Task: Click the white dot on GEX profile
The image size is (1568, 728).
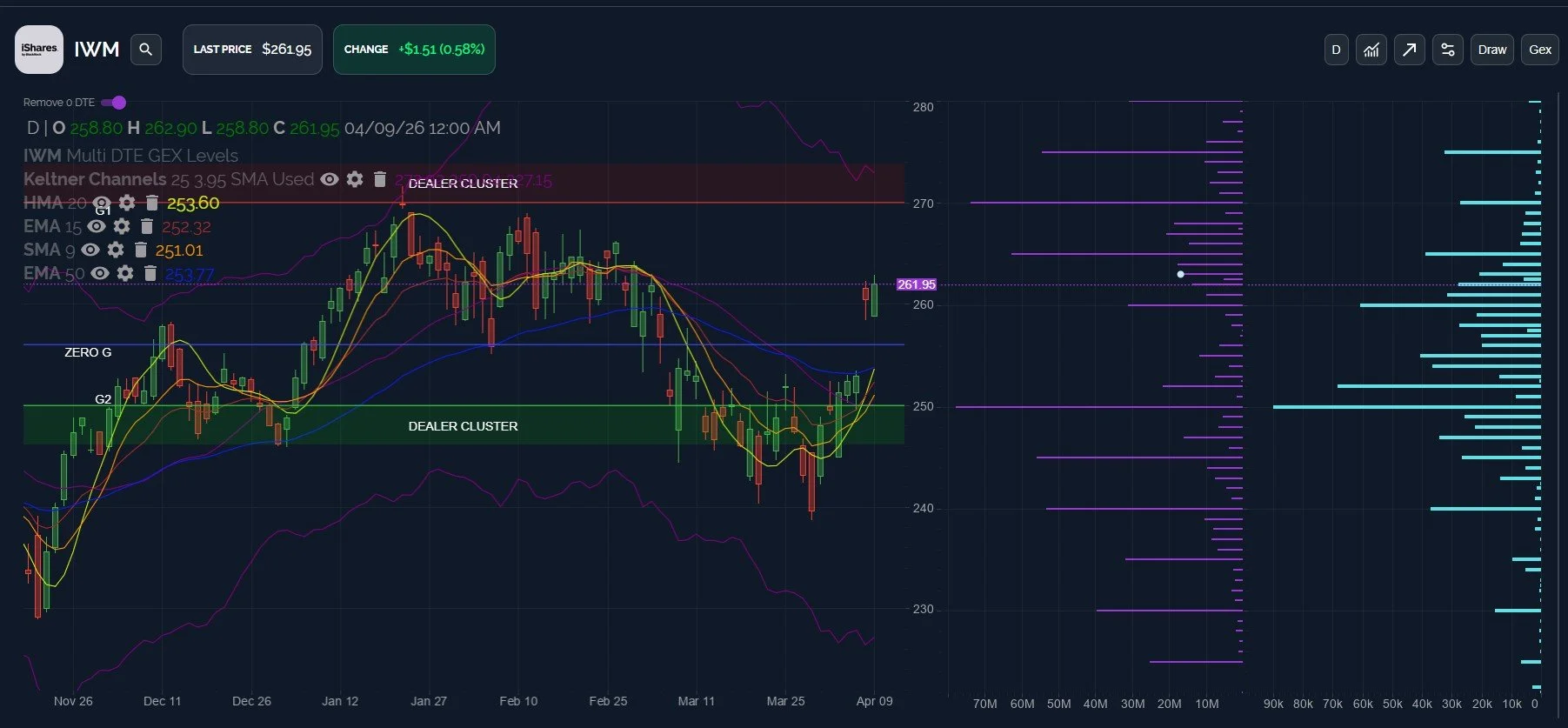Action: pos(1180,274)
